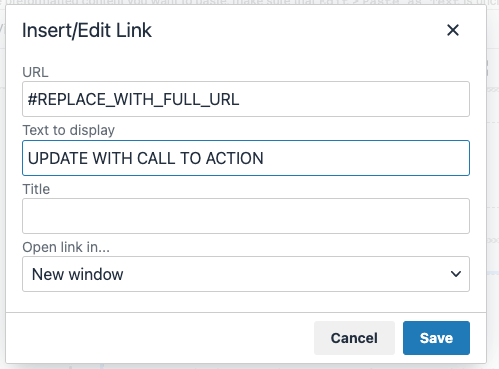The width and height of the screenshot is (499, 369).
Task: Save the link settings
Action: pos(436,338)
